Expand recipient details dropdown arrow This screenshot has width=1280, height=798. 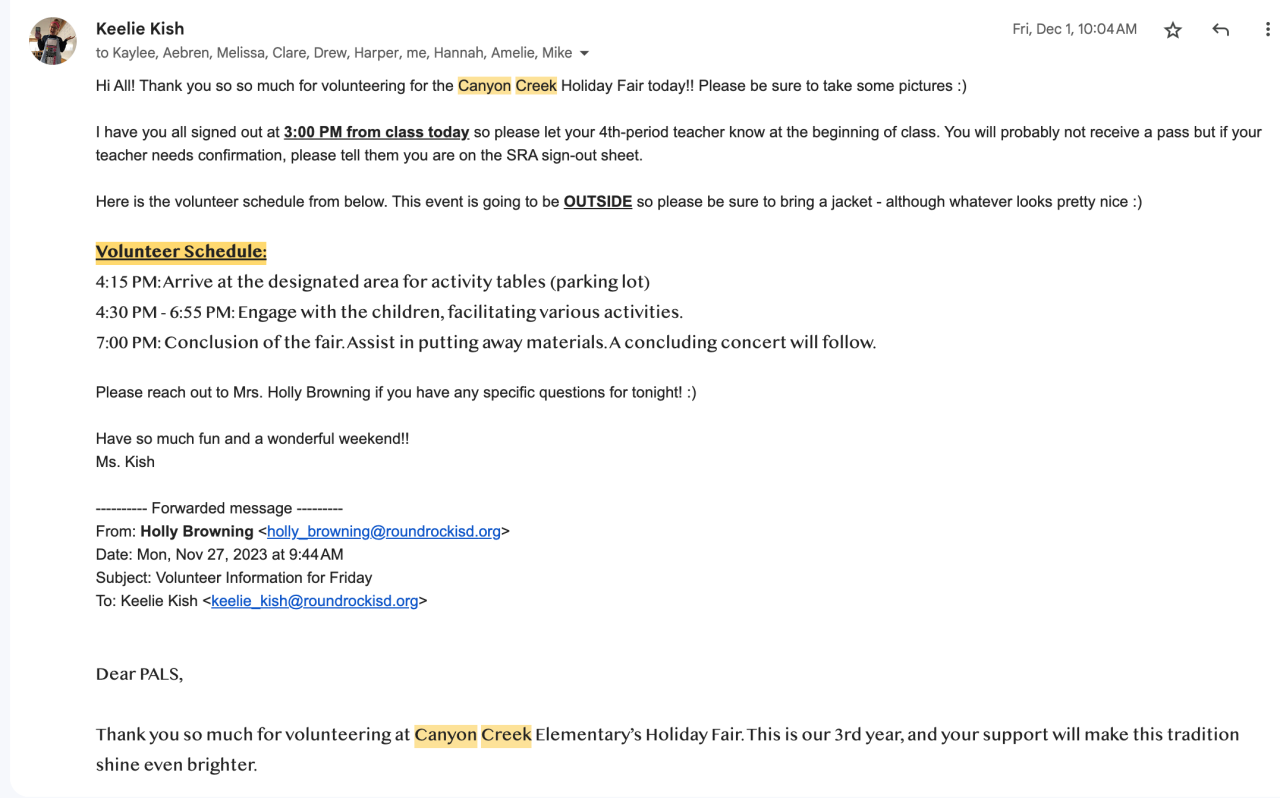[x=585, y=53]
